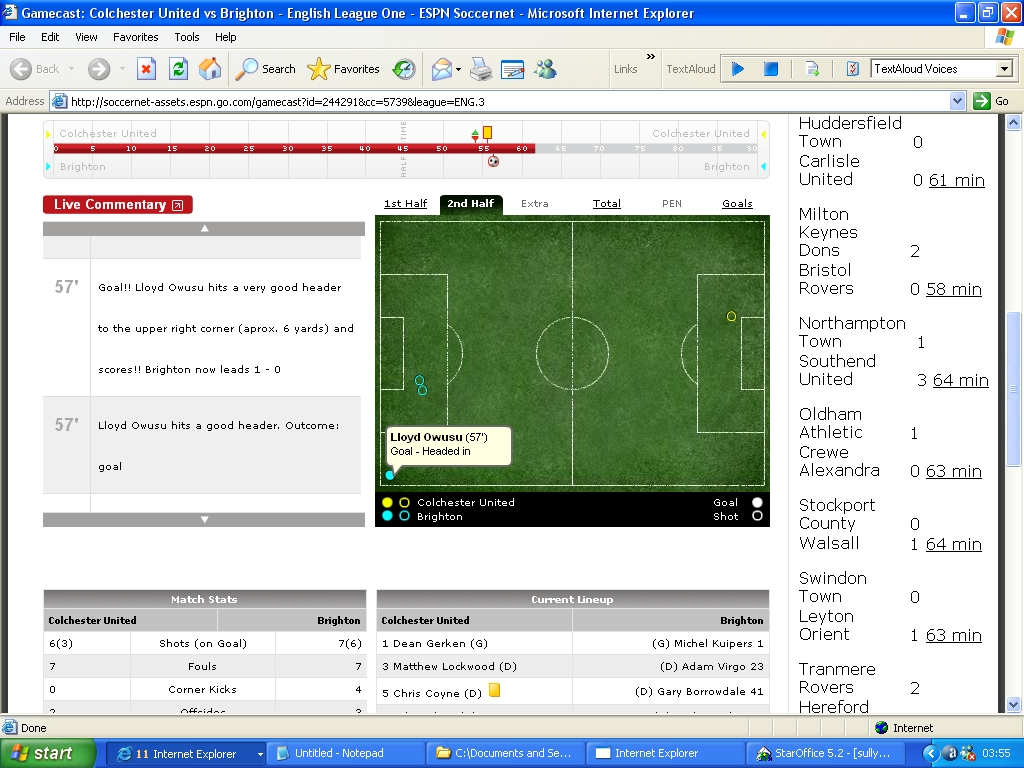The width and height of the screenshot is (1024, 768).
Task: Click the substitution arrows marker on timeline
Action: tap(475, 135)
